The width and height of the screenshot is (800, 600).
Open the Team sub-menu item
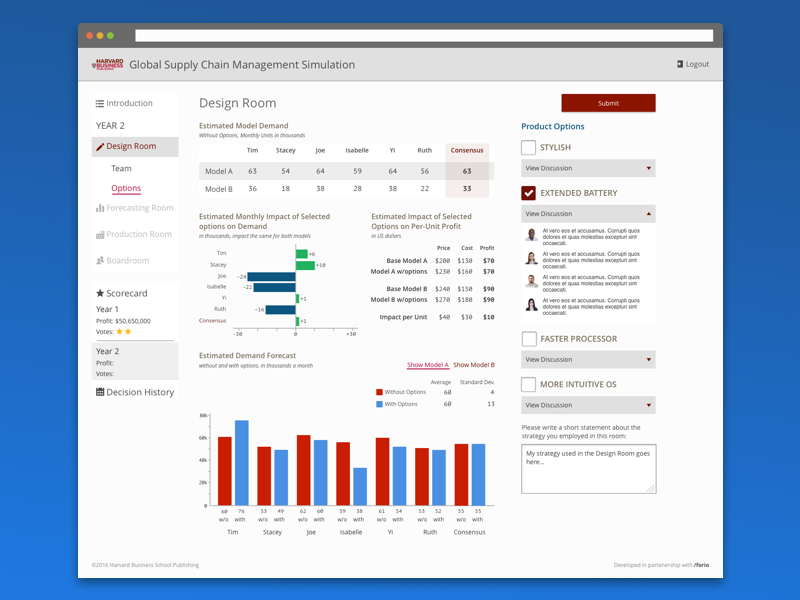pyautogui.click(x=121, y=168)
